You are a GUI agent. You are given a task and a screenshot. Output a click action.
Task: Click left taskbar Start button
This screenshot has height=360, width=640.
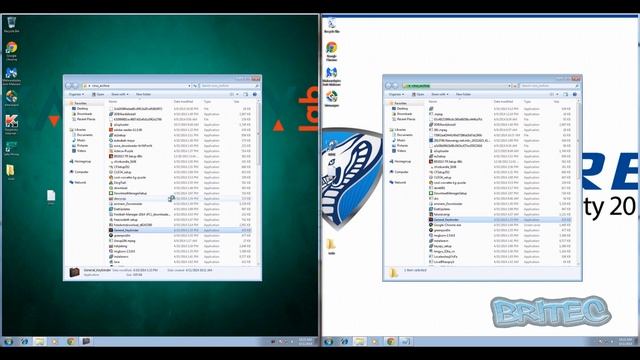8,341
